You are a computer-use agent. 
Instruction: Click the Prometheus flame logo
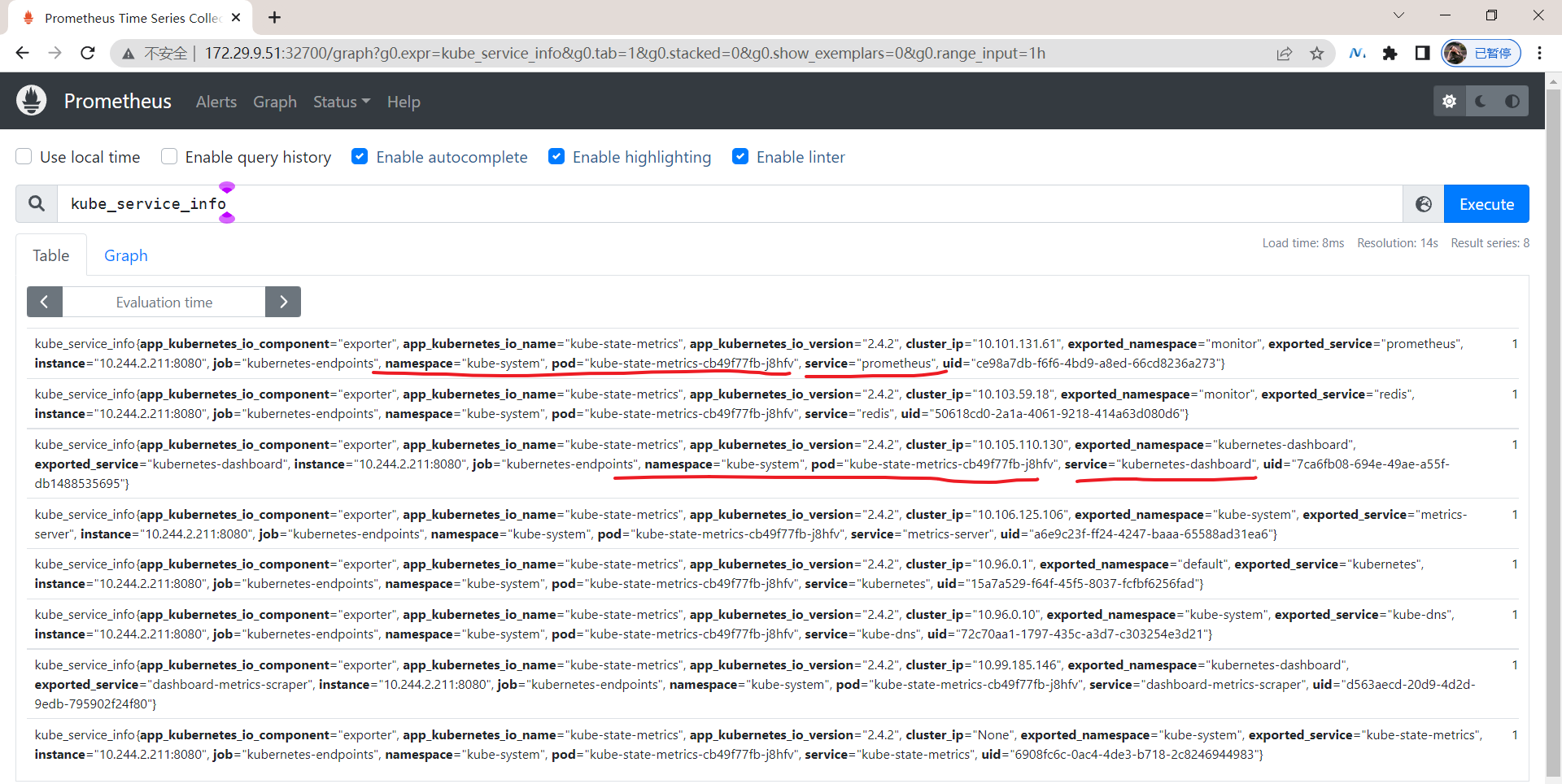pos(32,101)
